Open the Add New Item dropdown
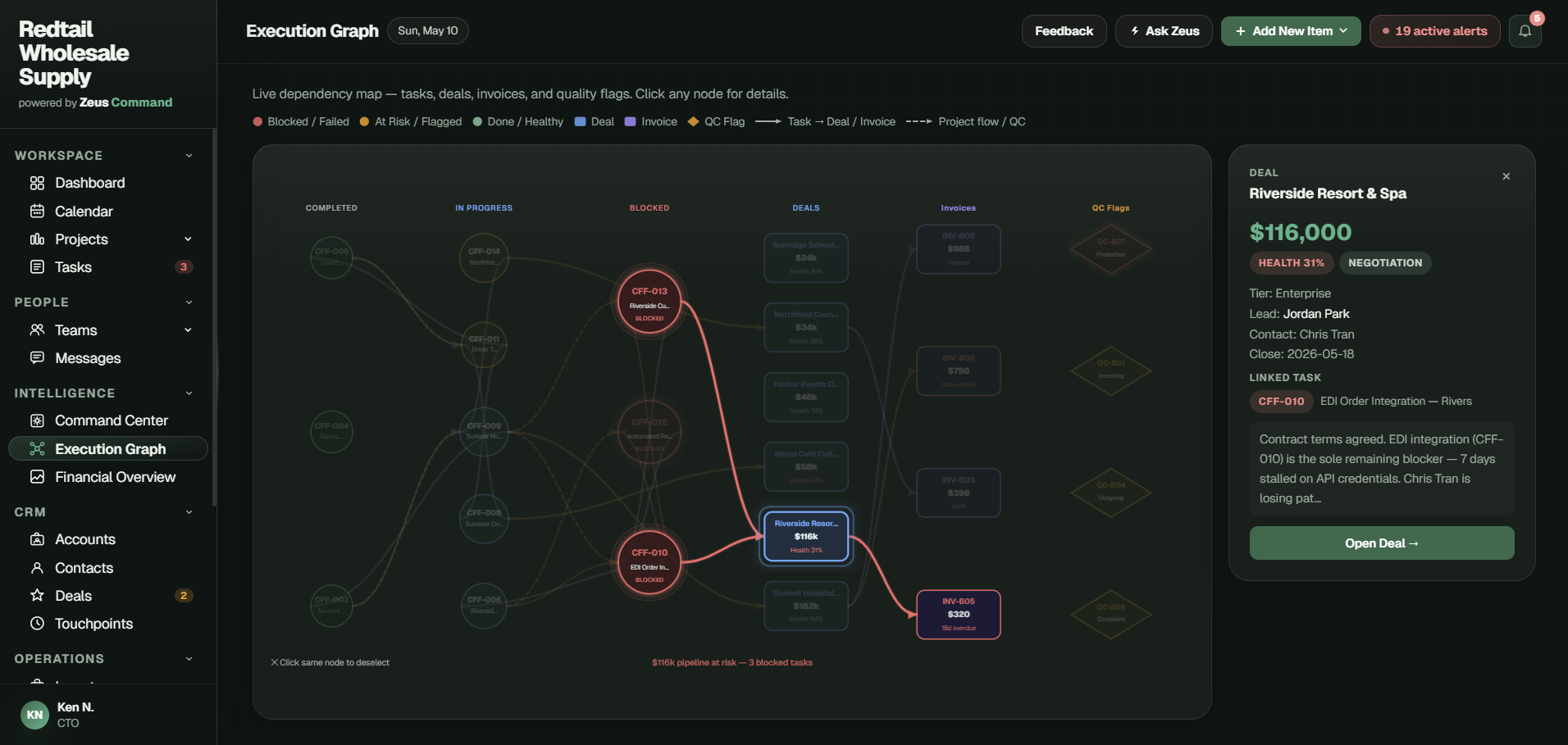Image resolution: width=1568 pixels, height=745 pixels. (x=1291, y=31)
